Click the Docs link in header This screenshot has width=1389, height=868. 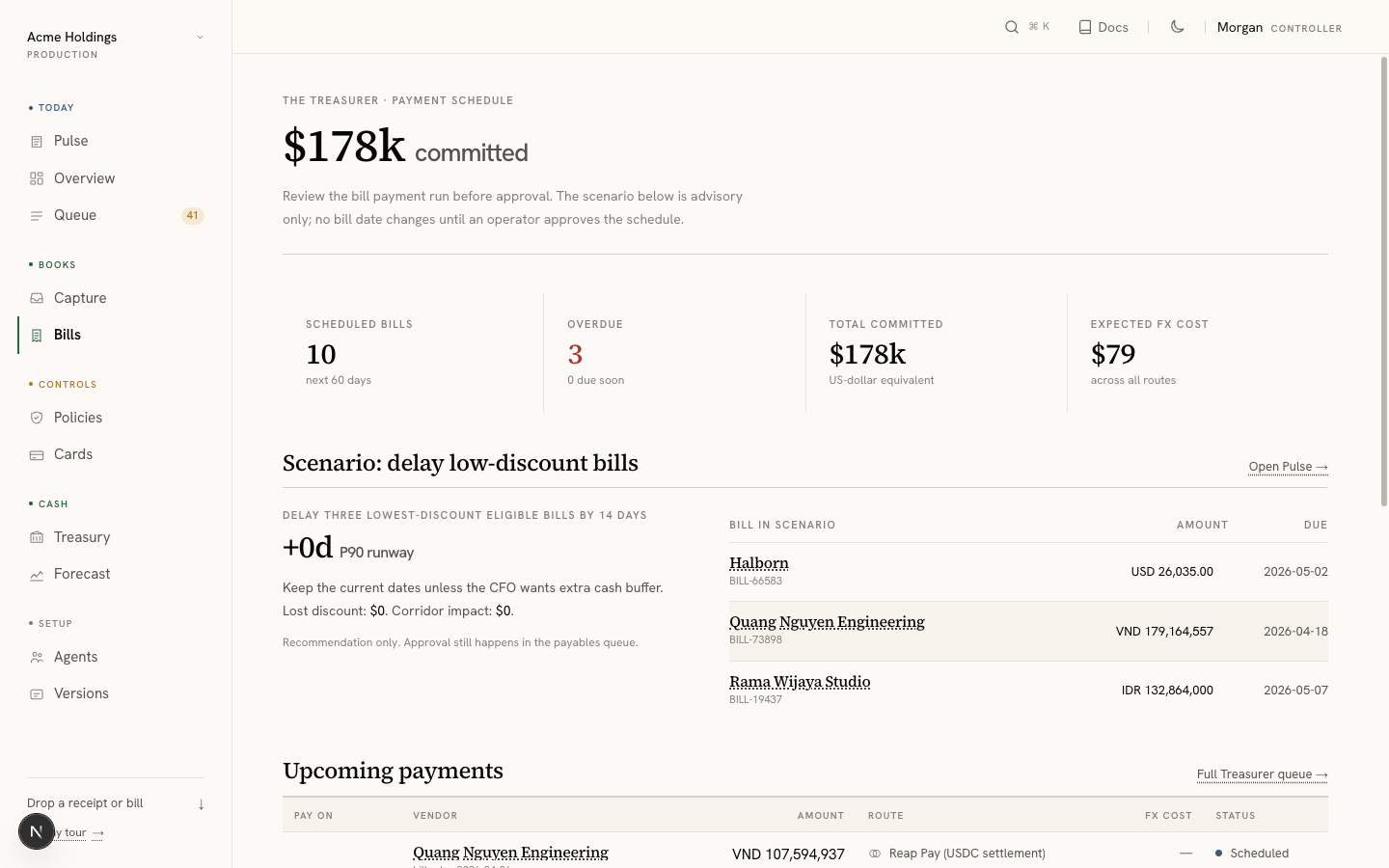point(1103,27)
